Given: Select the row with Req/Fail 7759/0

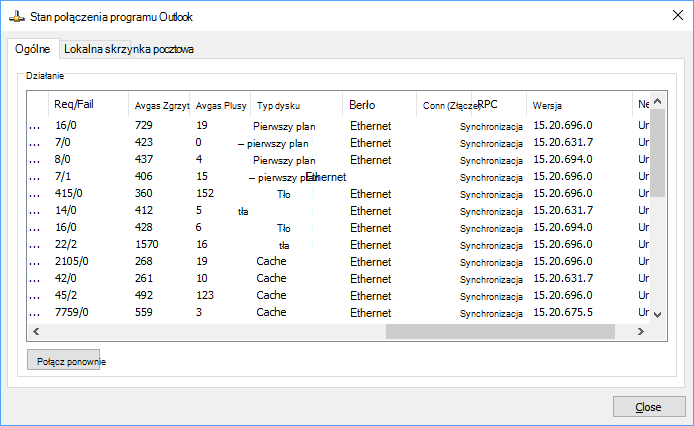Looking at the screenshot, I should tap(339, 312).
